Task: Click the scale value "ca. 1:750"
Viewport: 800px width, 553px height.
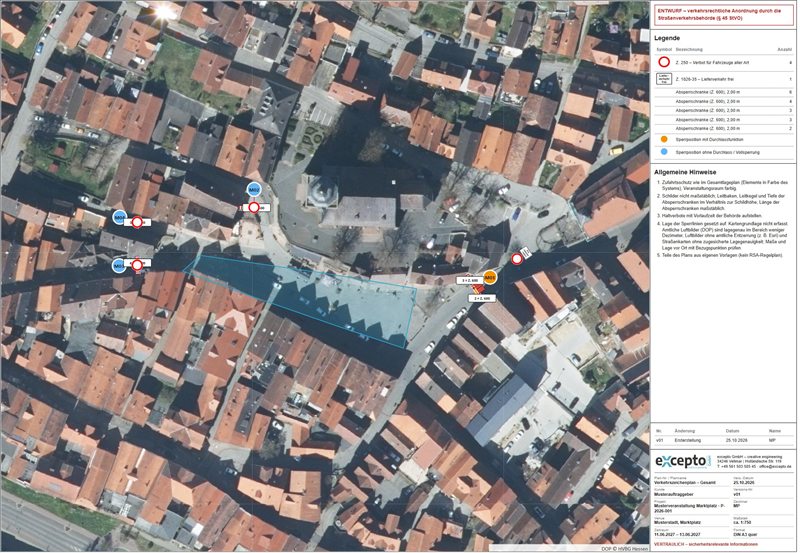Action: pyautogui.click(x=742, y=522)
